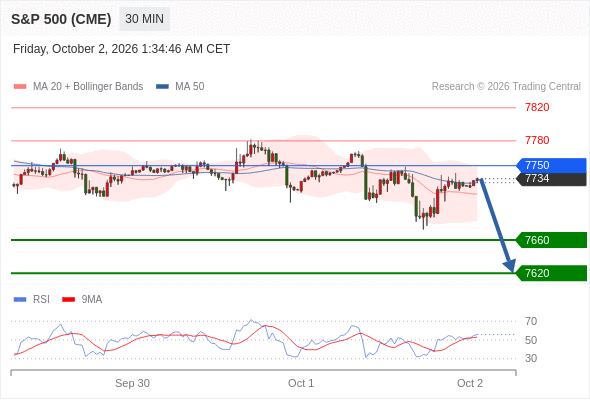Click the blue 7750 pivot price tag
Screen dimensions: 590x400
(551, 166)
